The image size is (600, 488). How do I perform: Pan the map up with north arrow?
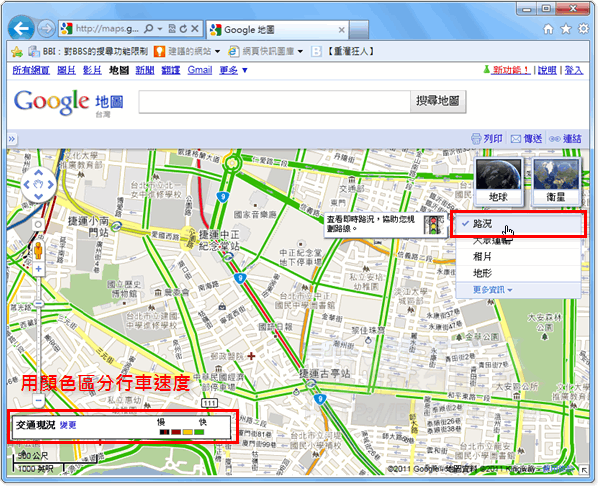38,173
